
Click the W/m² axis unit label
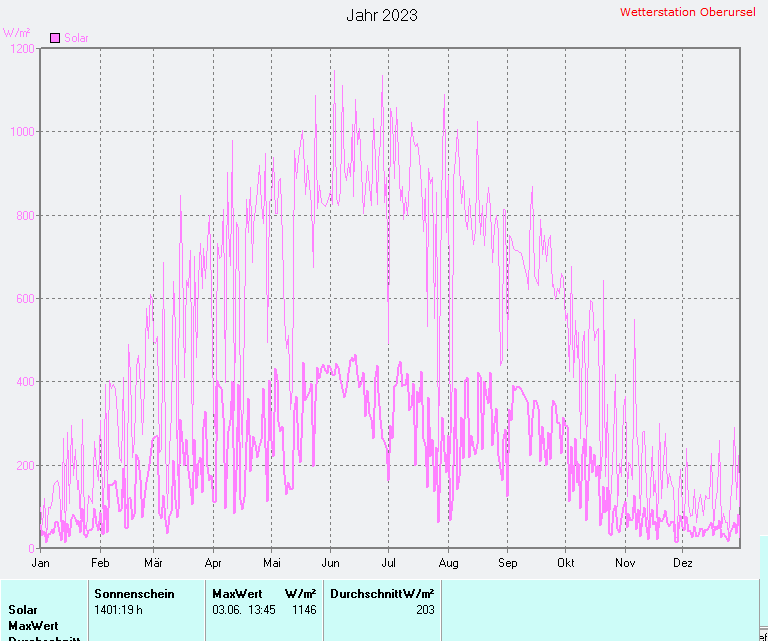(16, 33)
